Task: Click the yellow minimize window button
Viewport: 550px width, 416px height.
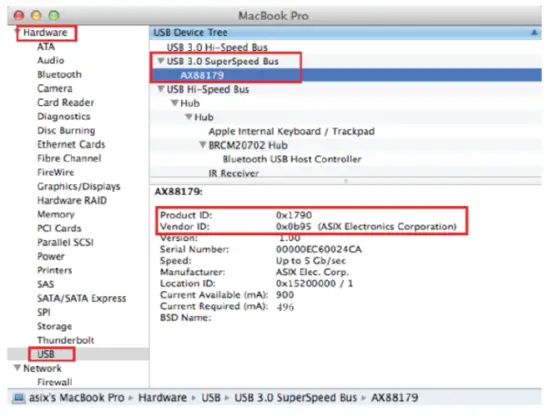Action: [36, 15]
